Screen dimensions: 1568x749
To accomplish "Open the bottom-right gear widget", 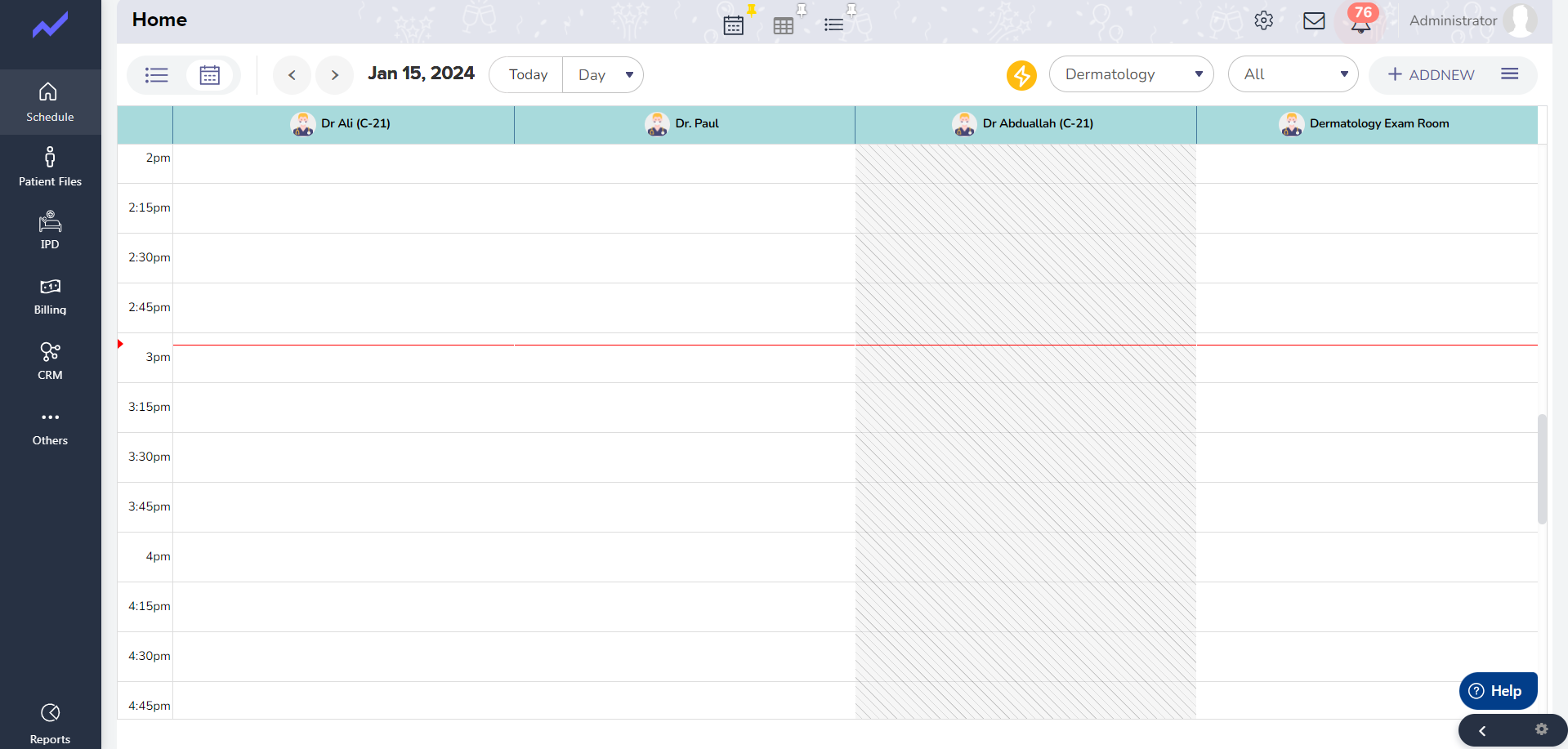I will coord(1541,729).
